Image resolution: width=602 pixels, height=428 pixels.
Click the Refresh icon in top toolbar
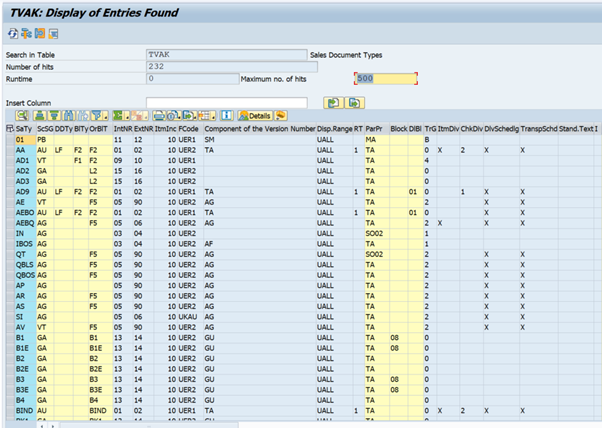click(13, 33)
